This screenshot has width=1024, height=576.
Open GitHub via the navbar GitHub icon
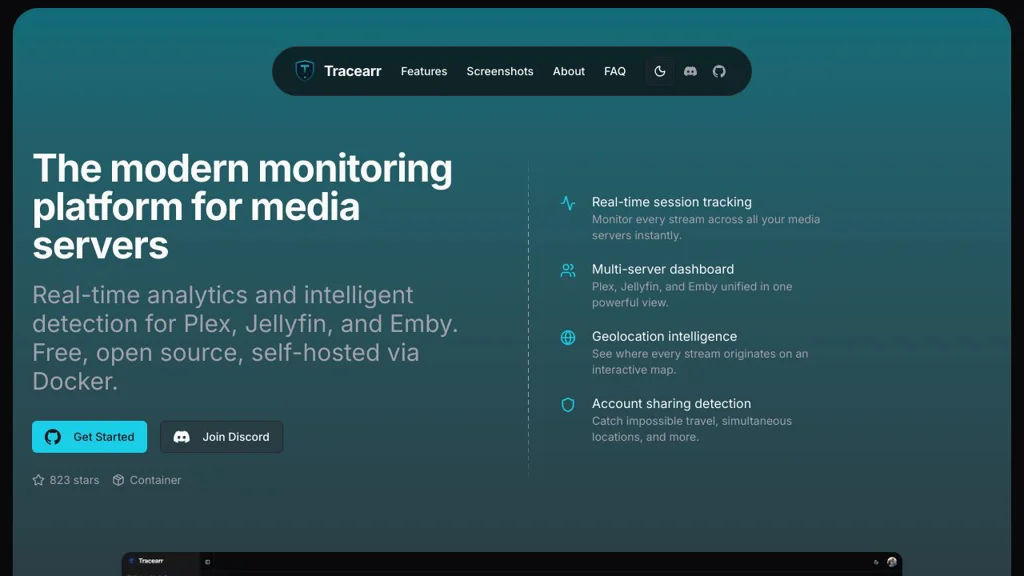click(x=719, y=71)
